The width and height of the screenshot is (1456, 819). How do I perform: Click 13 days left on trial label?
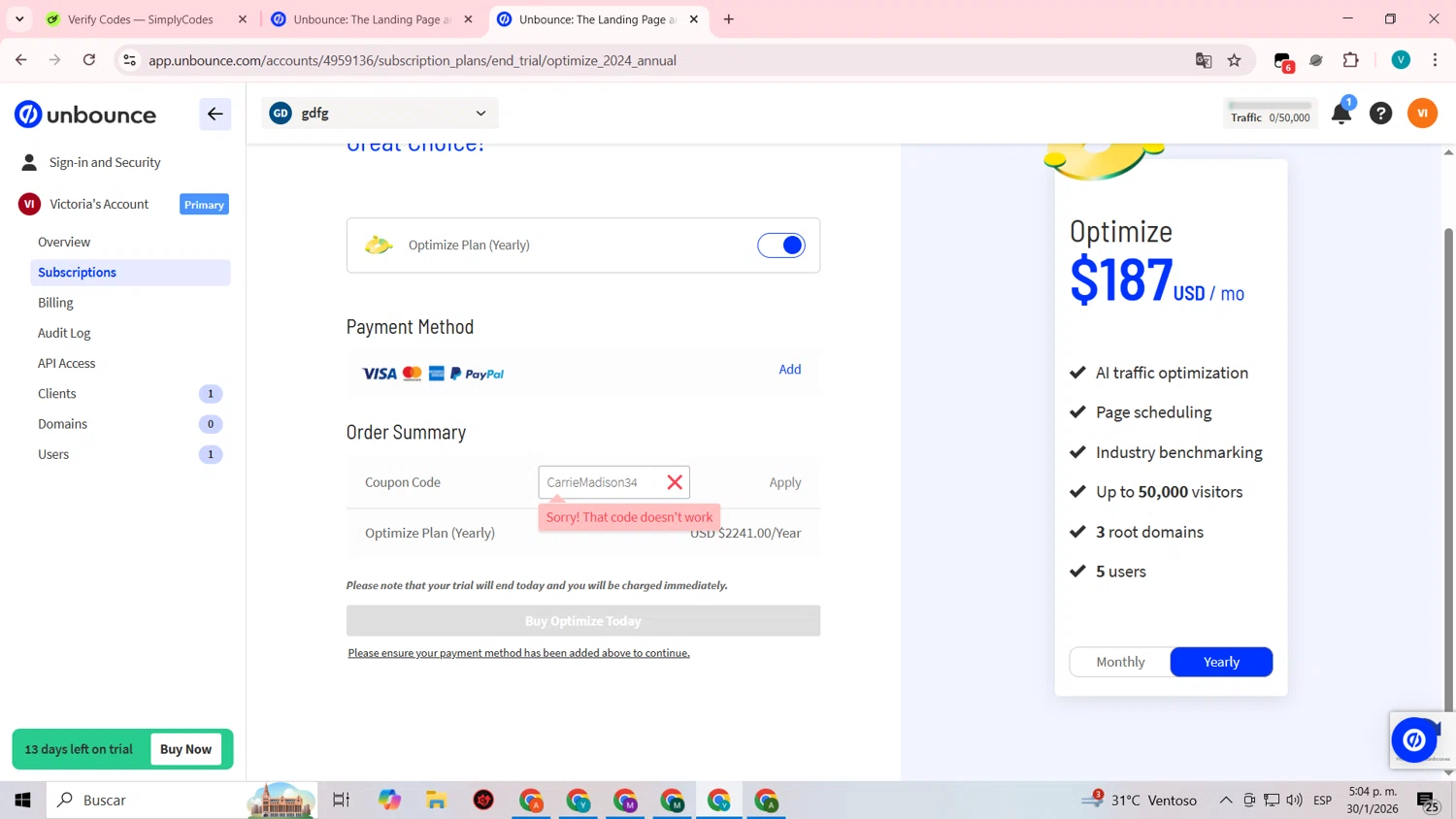click(79, 749)
